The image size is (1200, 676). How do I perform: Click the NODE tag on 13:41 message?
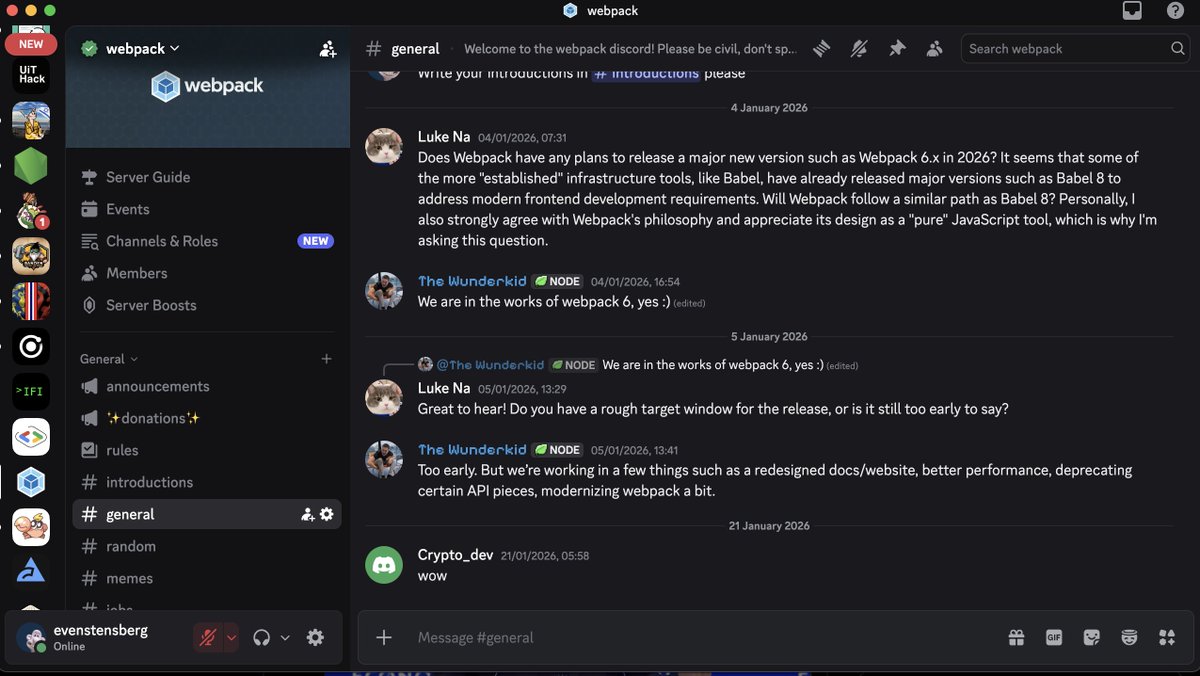click(x=557, y=450)
